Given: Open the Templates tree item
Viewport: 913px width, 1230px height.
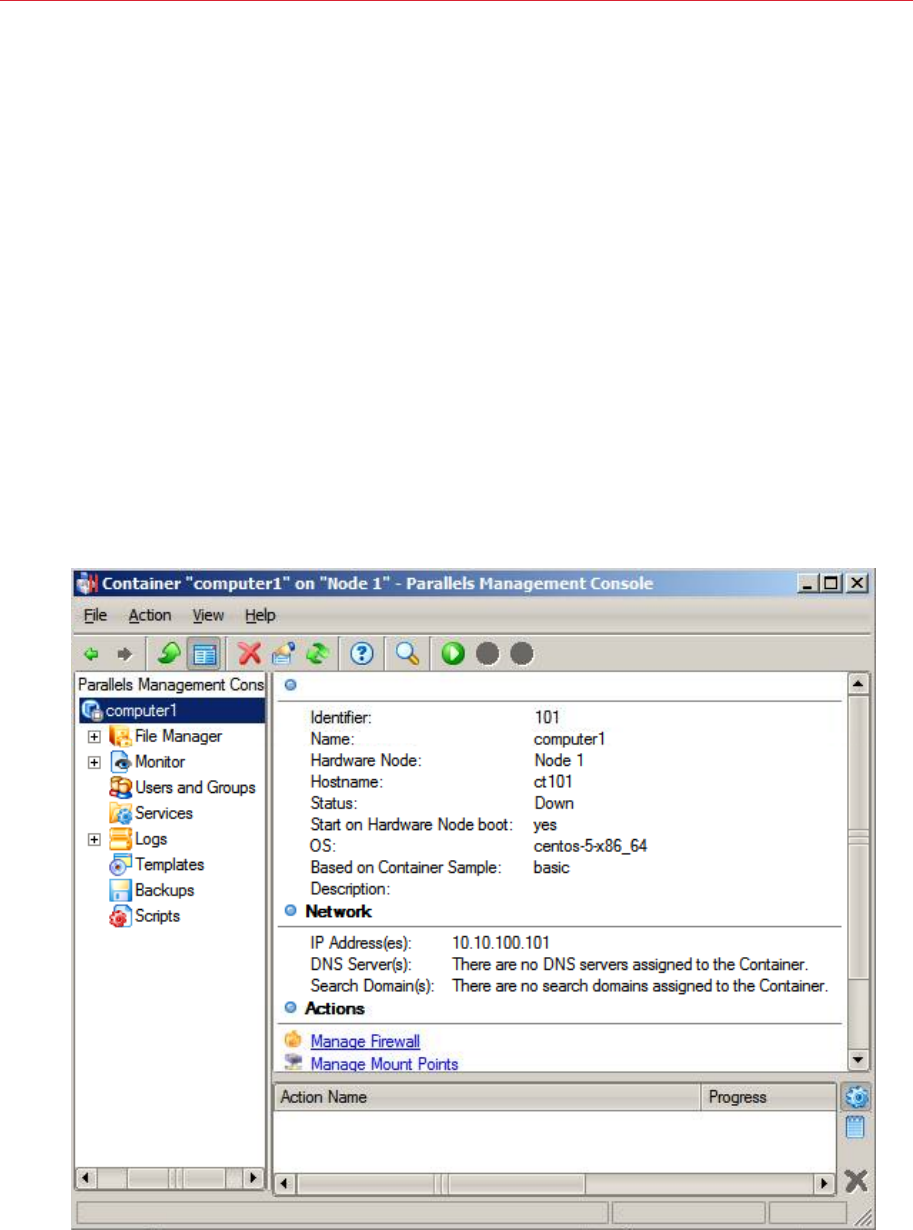Looking at the screenshot, I should [x=157, y=864].
